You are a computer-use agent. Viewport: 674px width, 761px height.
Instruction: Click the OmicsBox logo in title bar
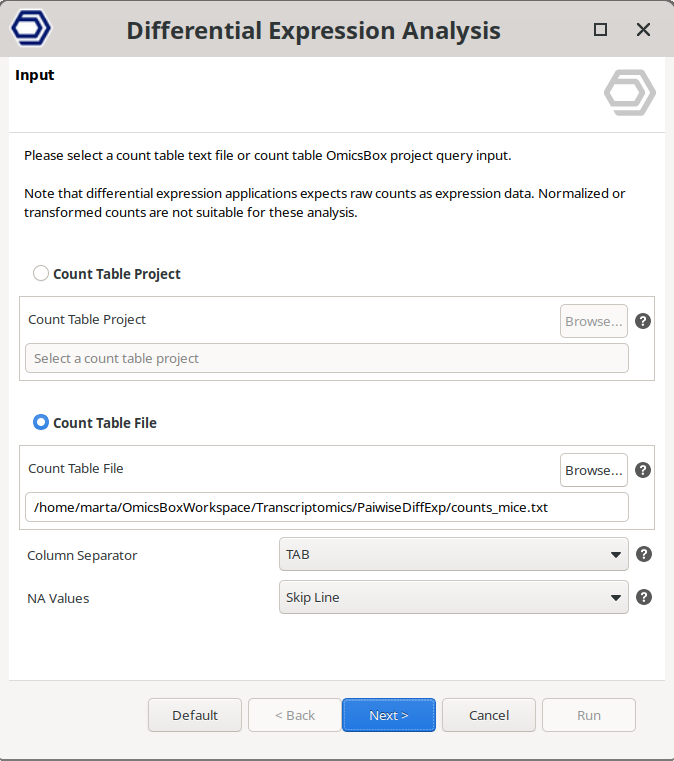[31, 29]
